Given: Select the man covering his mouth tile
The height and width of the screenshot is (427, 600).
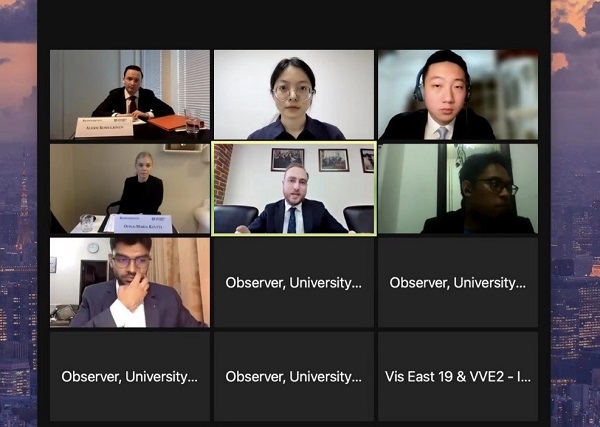Looking at the screenshot, I should click(x=130, y=282).
